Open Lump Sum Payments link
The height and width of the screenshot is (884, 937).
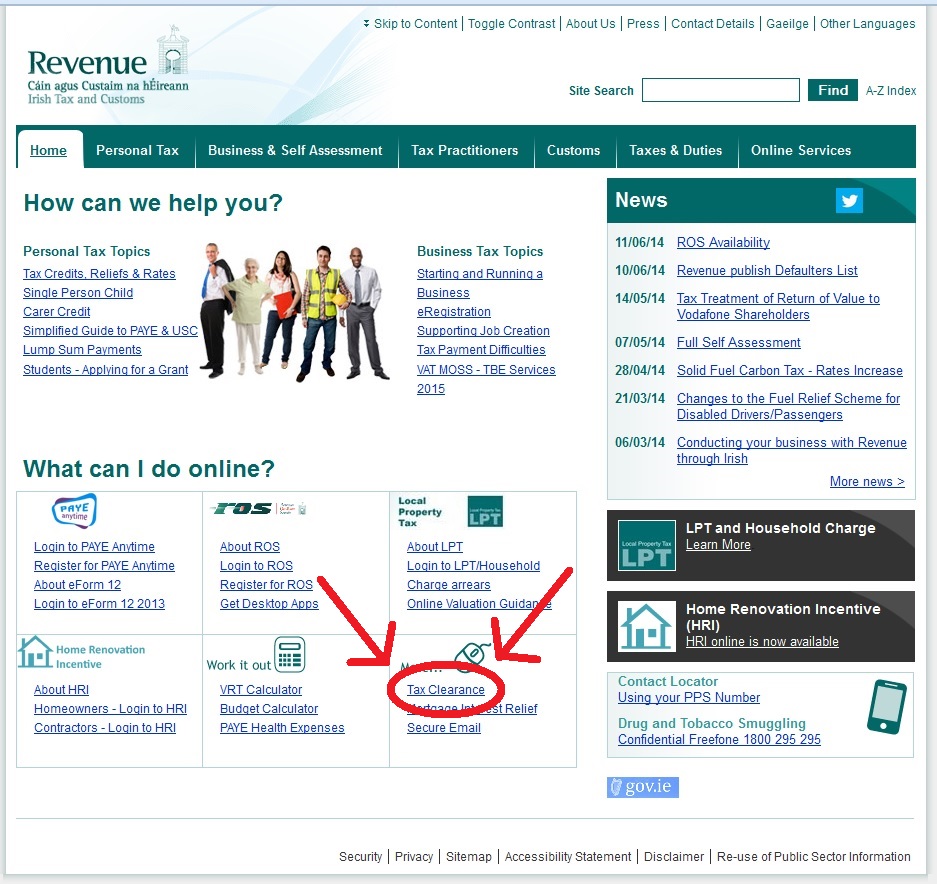tap(82, 350)
